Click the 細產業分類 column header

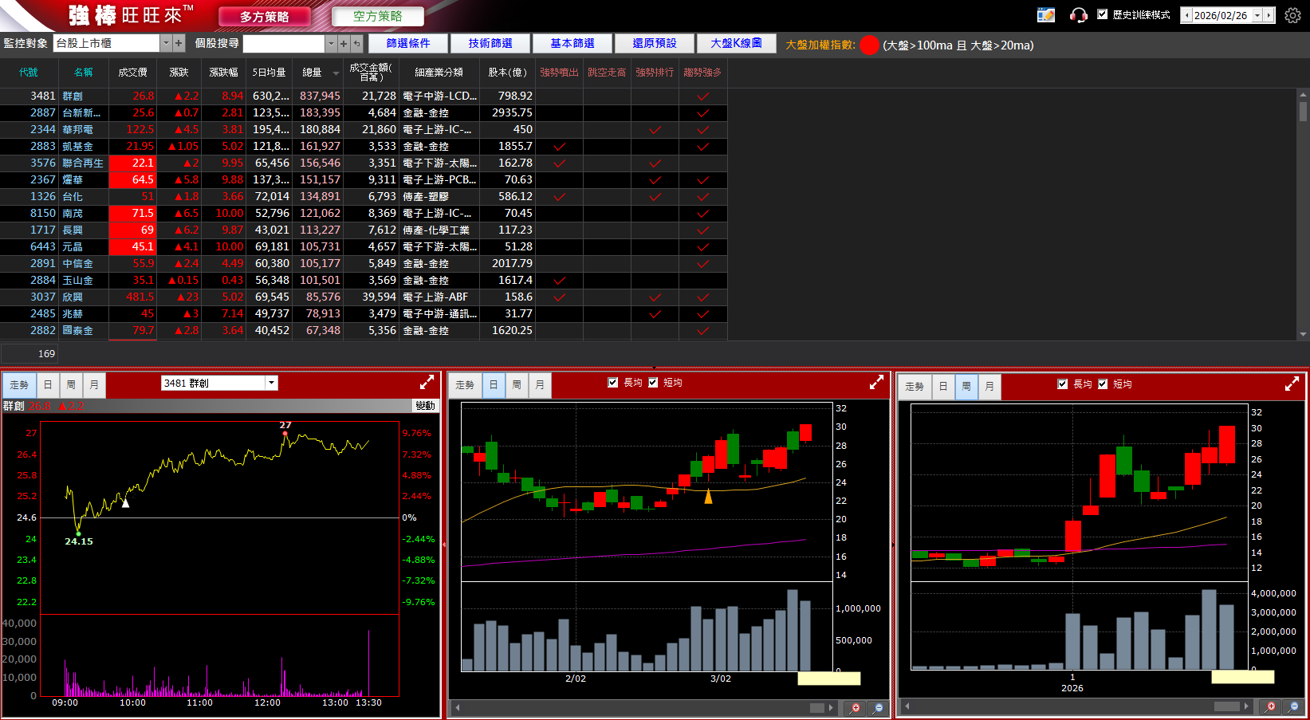click(439, 73)
